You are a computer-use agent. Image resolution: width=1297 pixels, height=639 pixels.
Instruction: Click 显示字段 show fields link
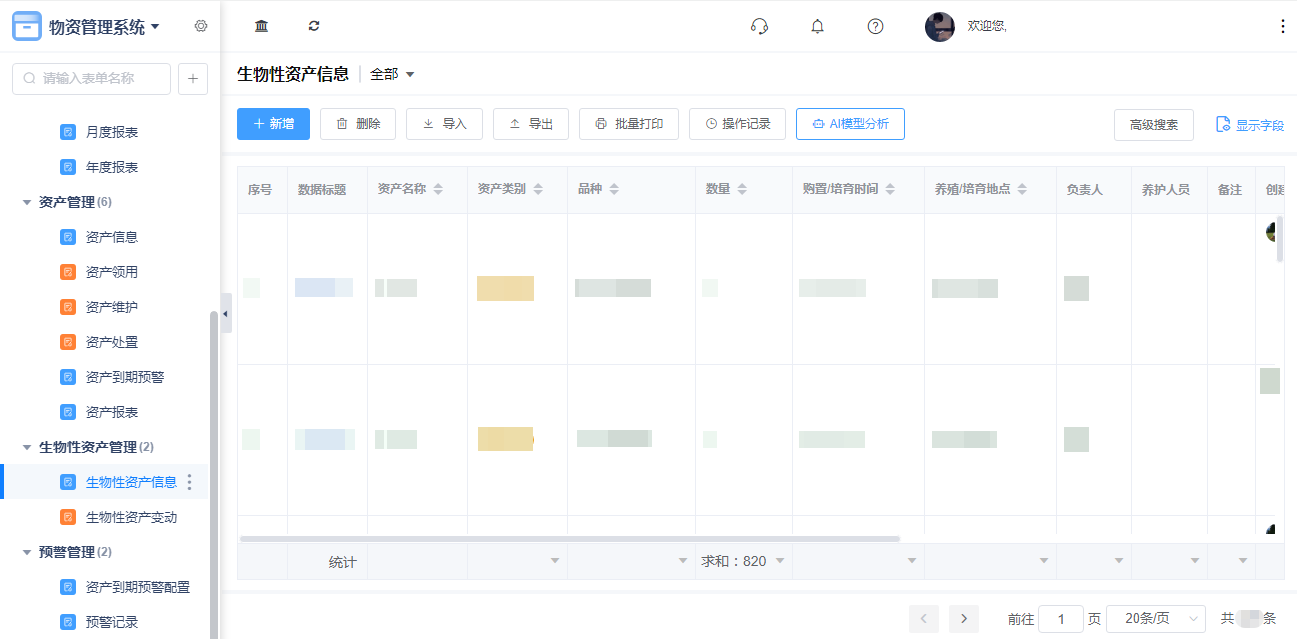point(1250,125)
